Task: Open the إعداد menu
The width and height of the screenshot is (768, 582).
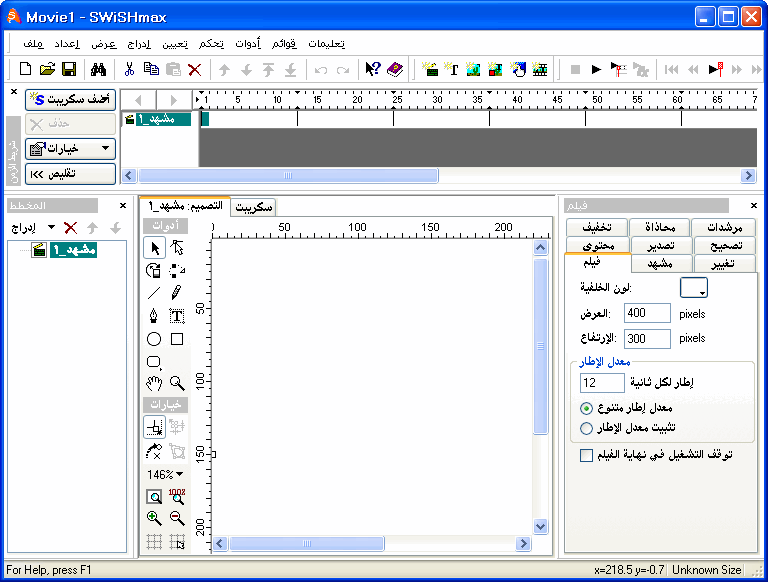Action: (x=67, y=44)
